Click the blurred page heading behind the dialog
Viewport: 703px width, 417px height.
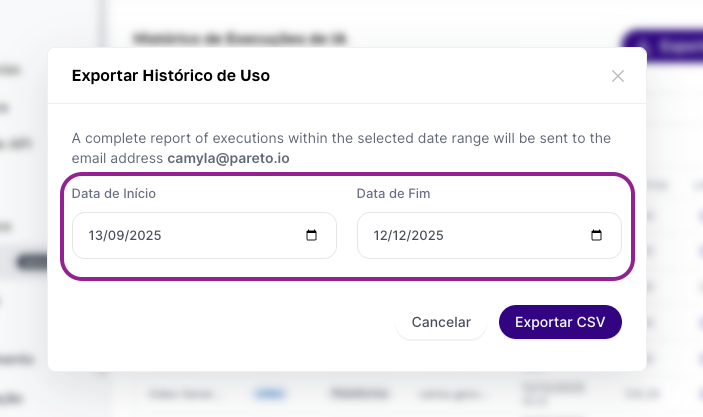pos(240,39)
